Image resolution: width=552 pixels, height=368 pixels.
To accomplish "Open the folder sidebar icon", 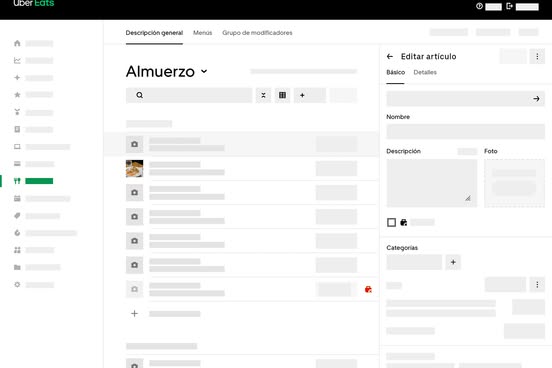I will point(17,267).
